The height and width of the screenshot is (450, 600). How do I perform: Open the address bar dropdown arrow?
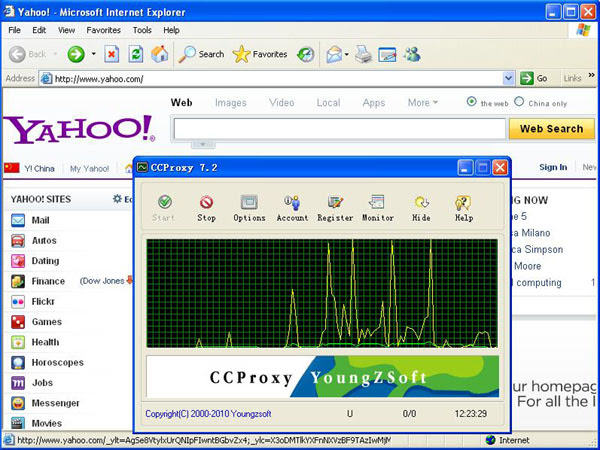508,78
